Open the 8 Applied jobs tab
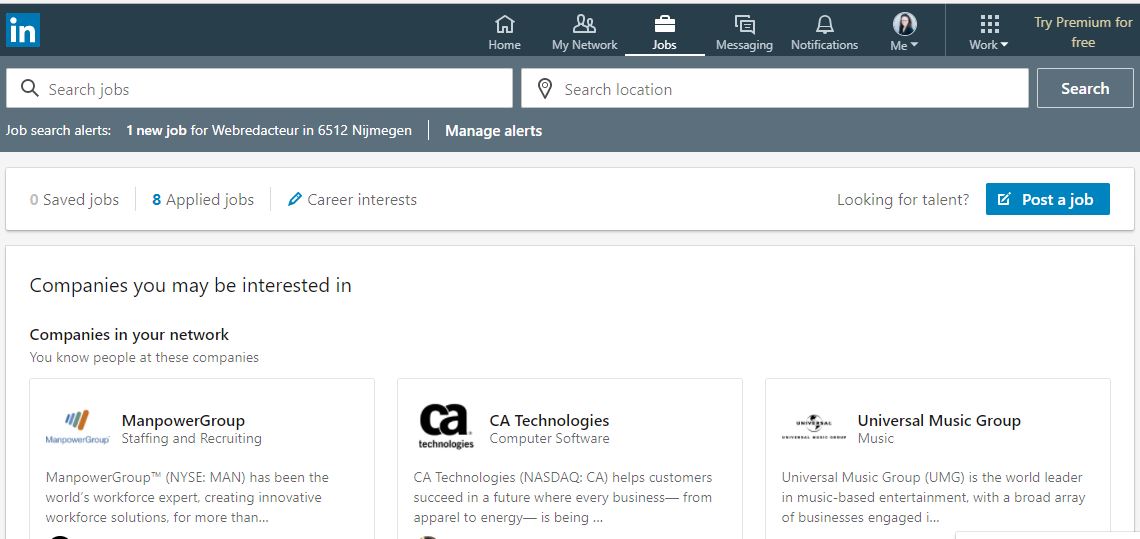The width and height of the screenshot is (1140, 539). pyautogui.click(x=203, y=199)
